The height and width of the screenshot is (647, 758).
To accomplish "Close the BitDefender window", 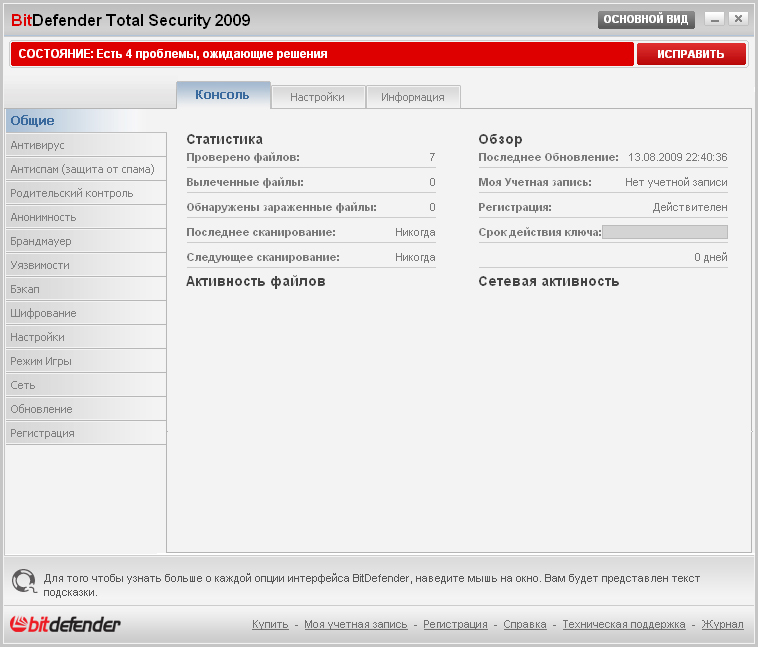I will click(738, 19).
